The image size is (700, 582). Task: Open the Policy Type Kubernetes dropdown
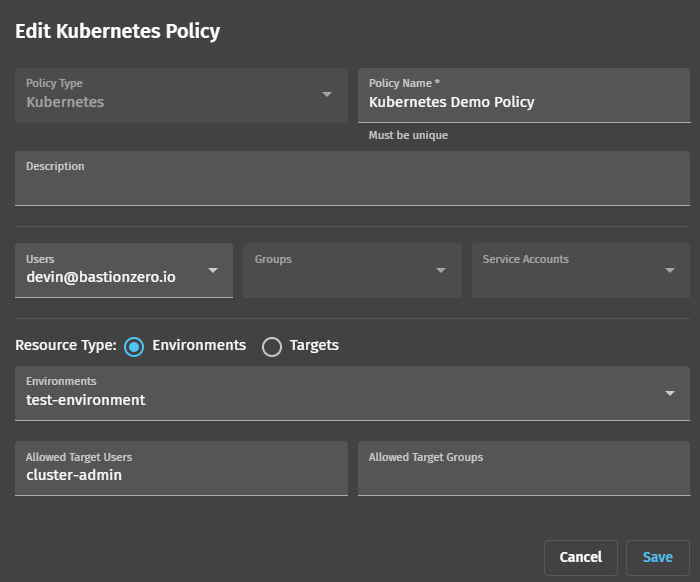(181, 96)
